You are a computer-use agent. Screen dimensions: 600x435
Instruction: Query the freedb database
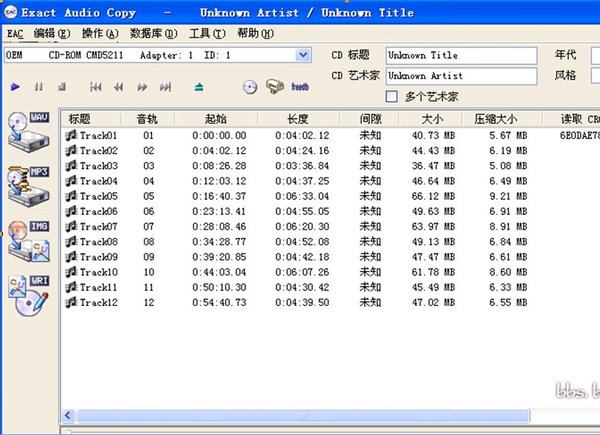[x=300, y=87]
